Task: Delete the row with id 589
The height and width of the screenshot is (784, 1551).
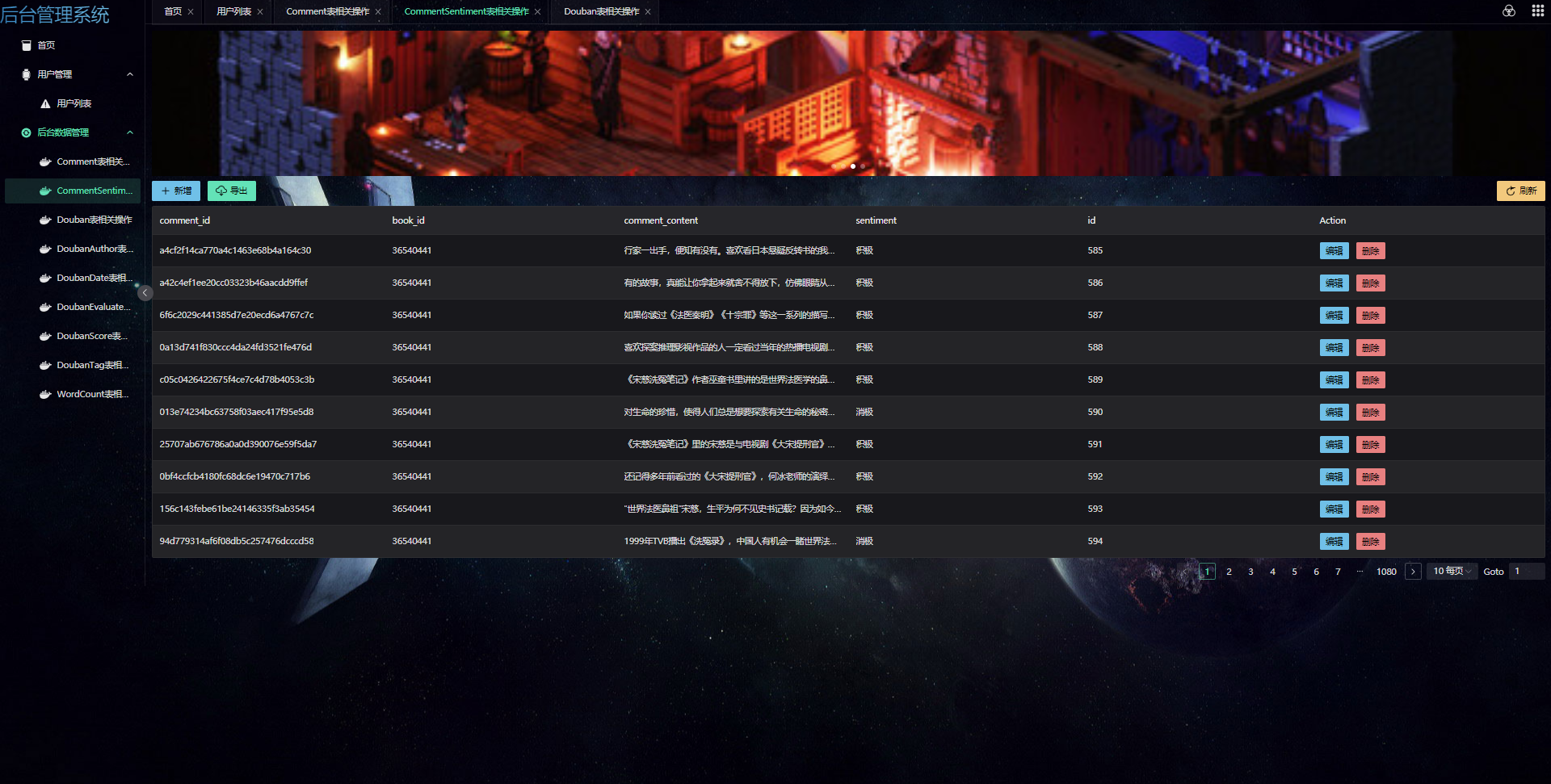Action: (1371, 380)
